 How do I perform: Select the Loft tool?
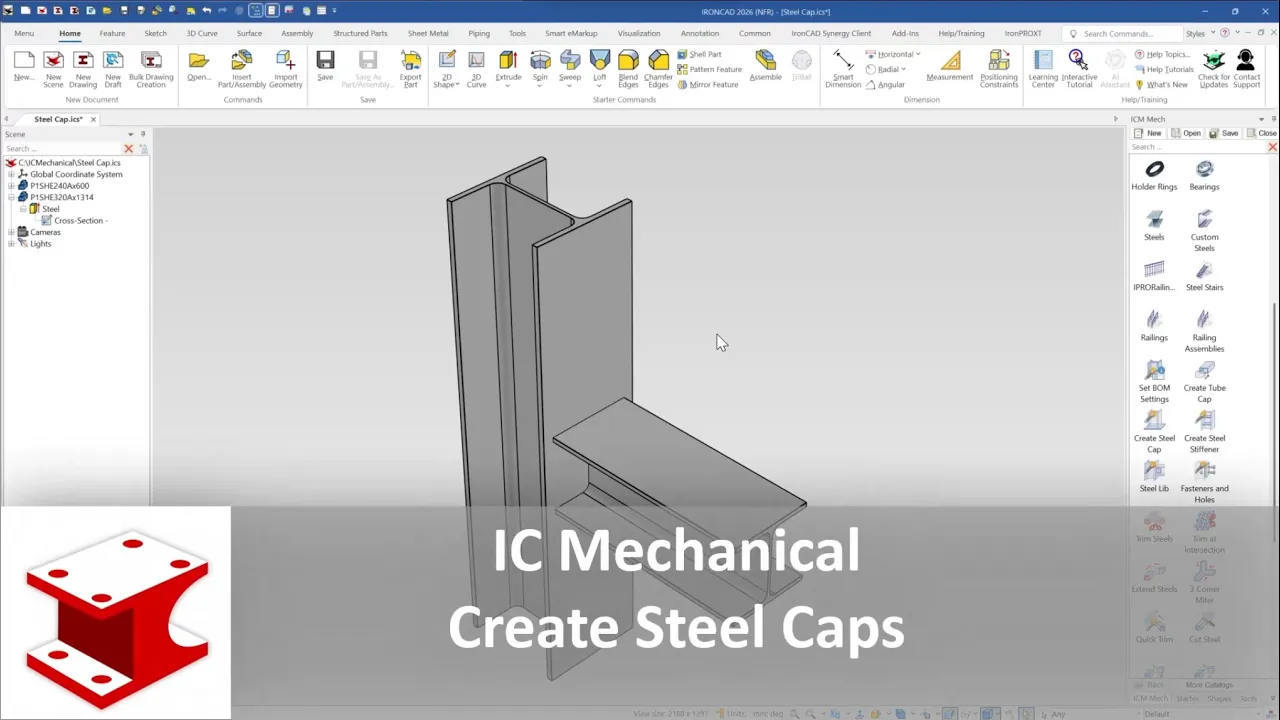tap(599, 68)
